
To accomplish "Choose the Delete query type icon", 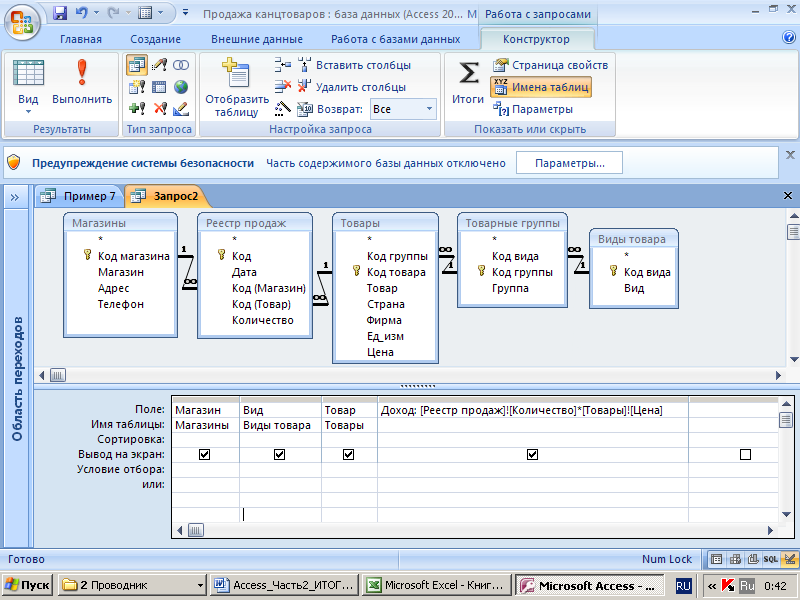I will tap(159, 109).
